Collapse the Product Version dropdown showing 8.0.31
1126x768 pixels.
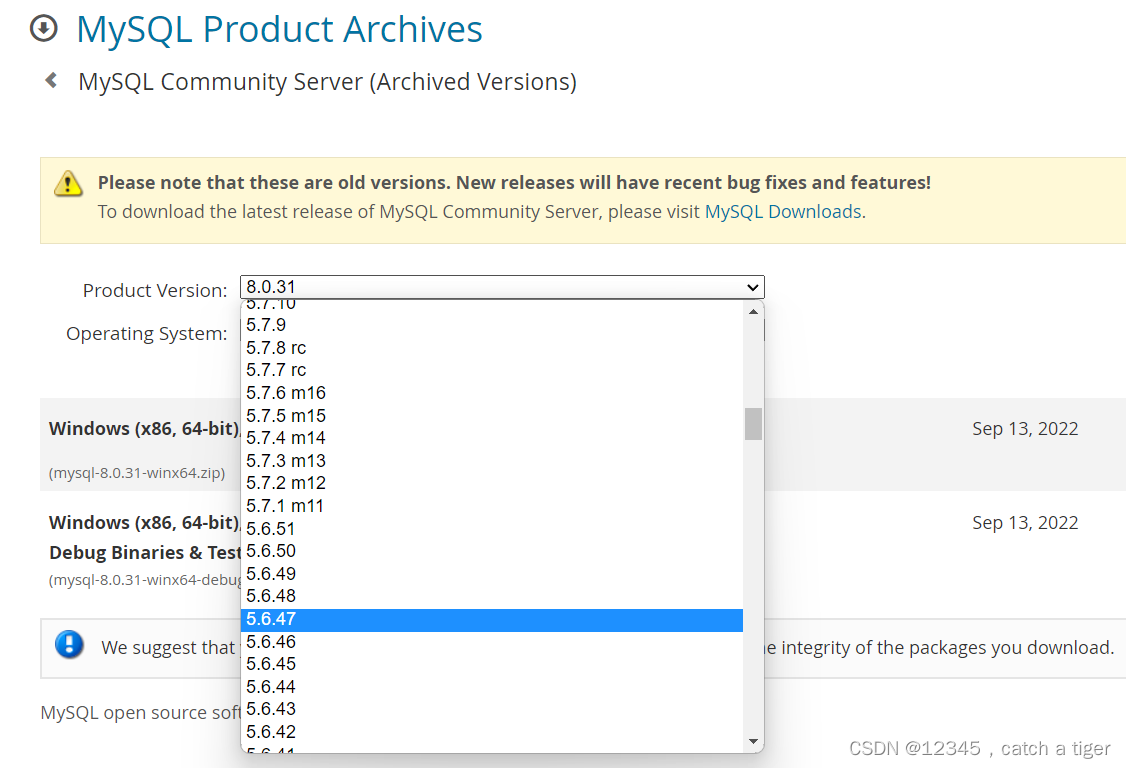pos(502,287)
